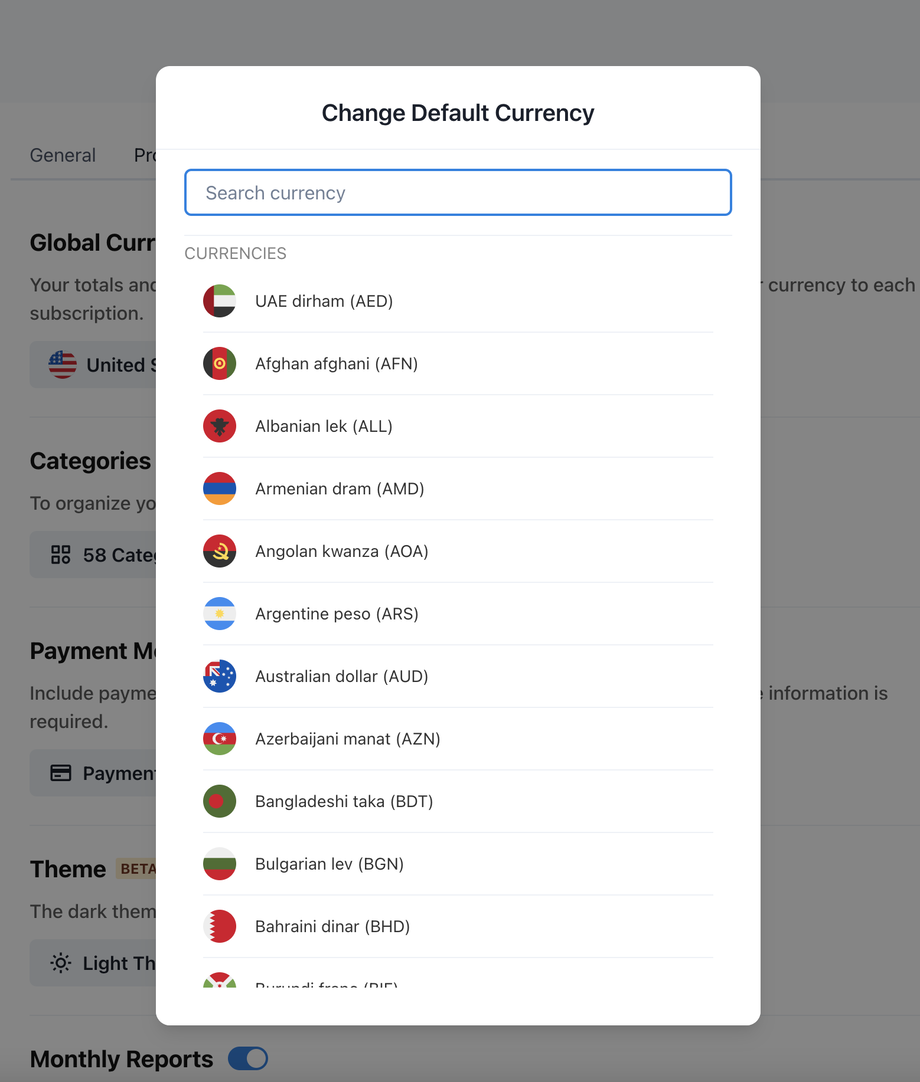Click the Albanian flag icon
This screenshot has height=1082, width=920.
pos(219,426)
